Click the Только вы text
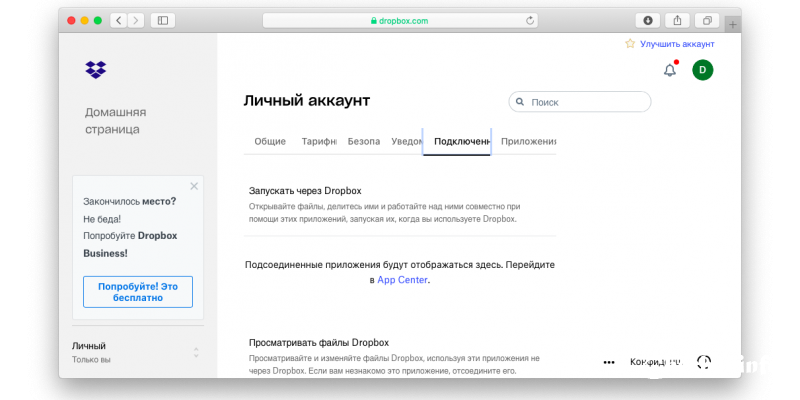Viewport: 800px width, 400px height. click(91, 360)
